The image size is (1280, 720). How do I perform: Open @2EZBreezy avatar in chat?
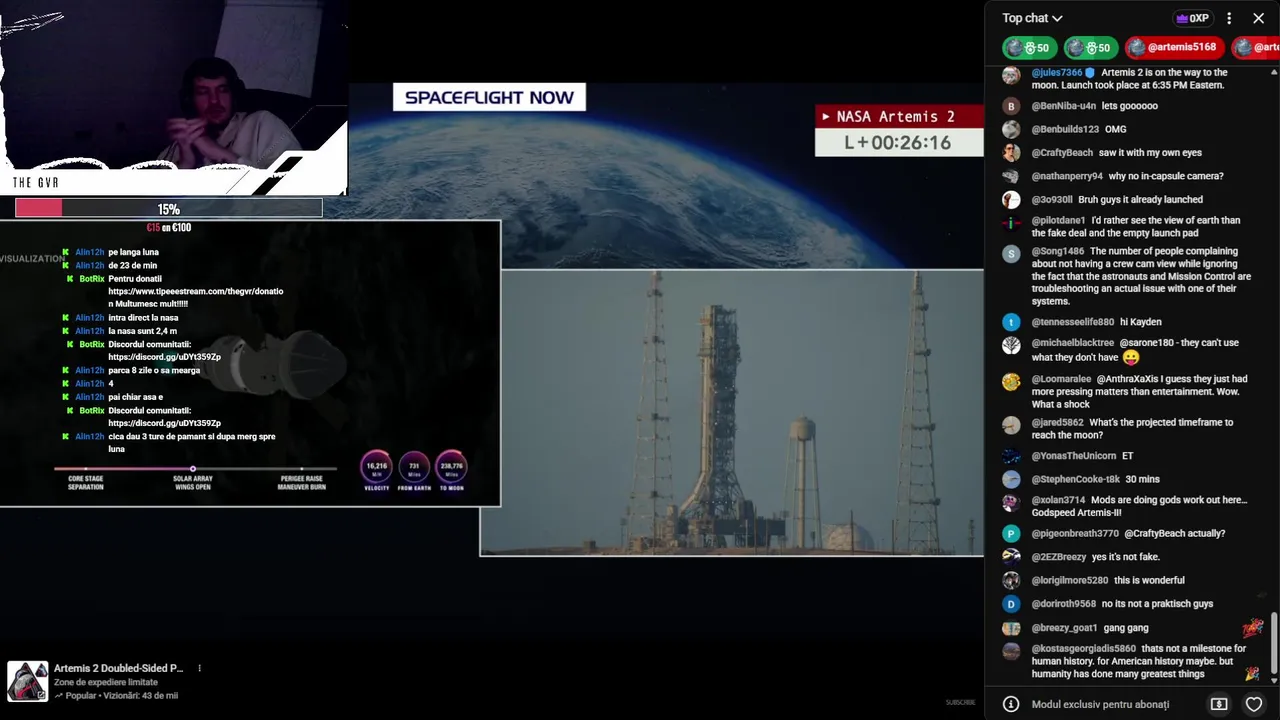[1011, 557]
